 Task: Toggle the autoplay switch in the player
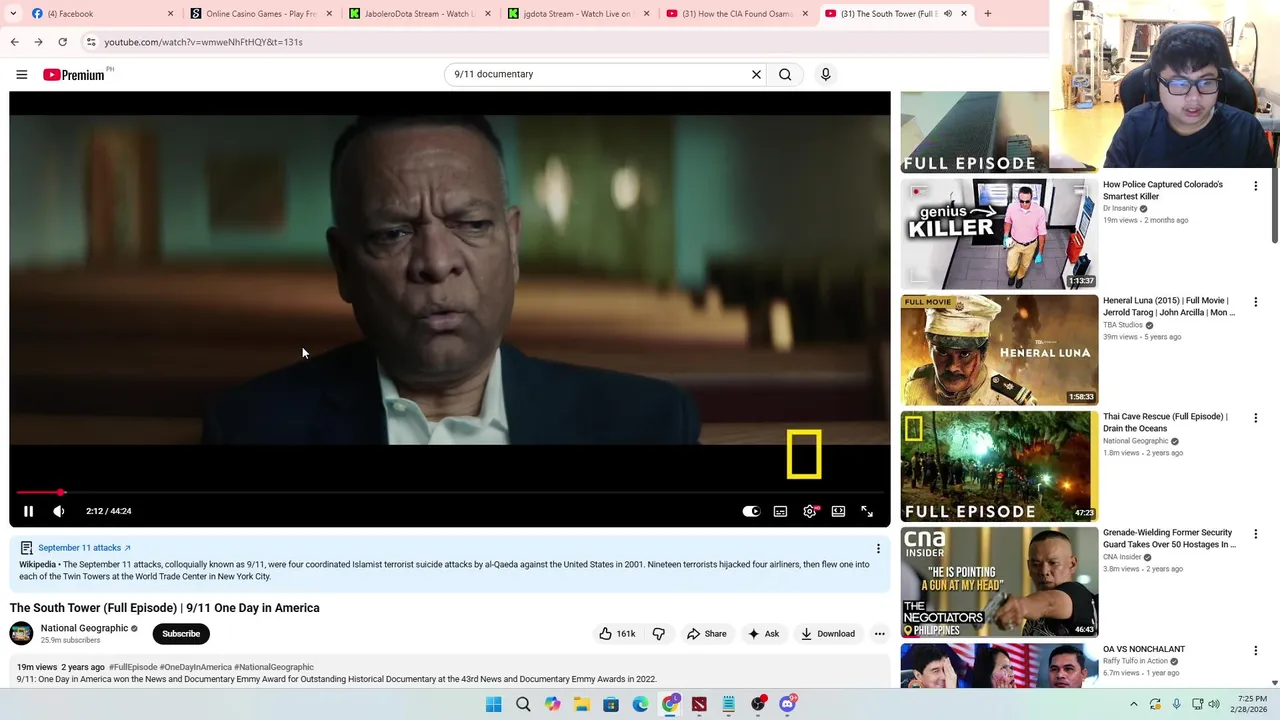(751, 511)
